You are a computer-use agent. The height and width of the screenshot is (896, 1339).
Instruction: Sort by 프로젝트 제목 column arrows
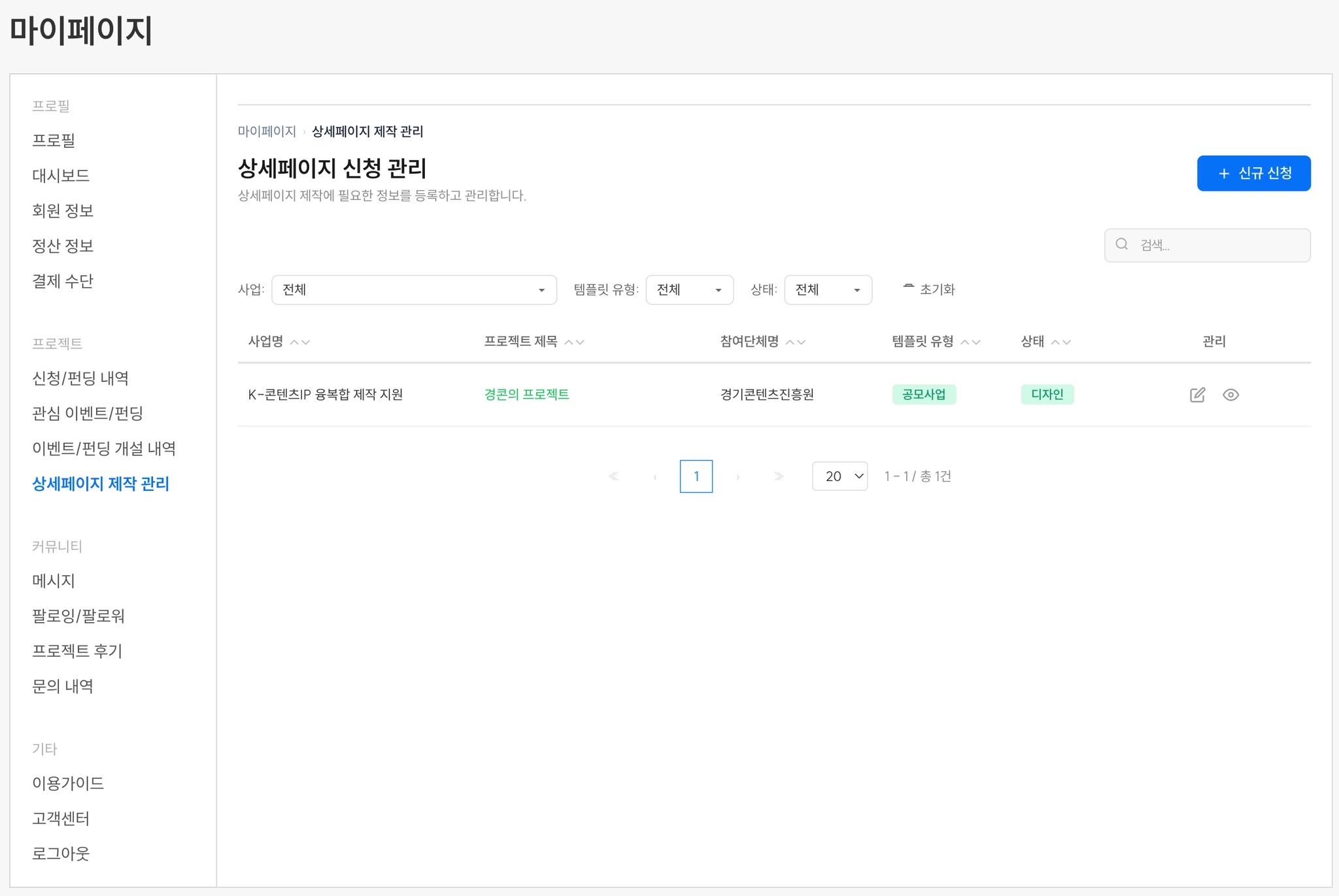(x=574, y=342)
